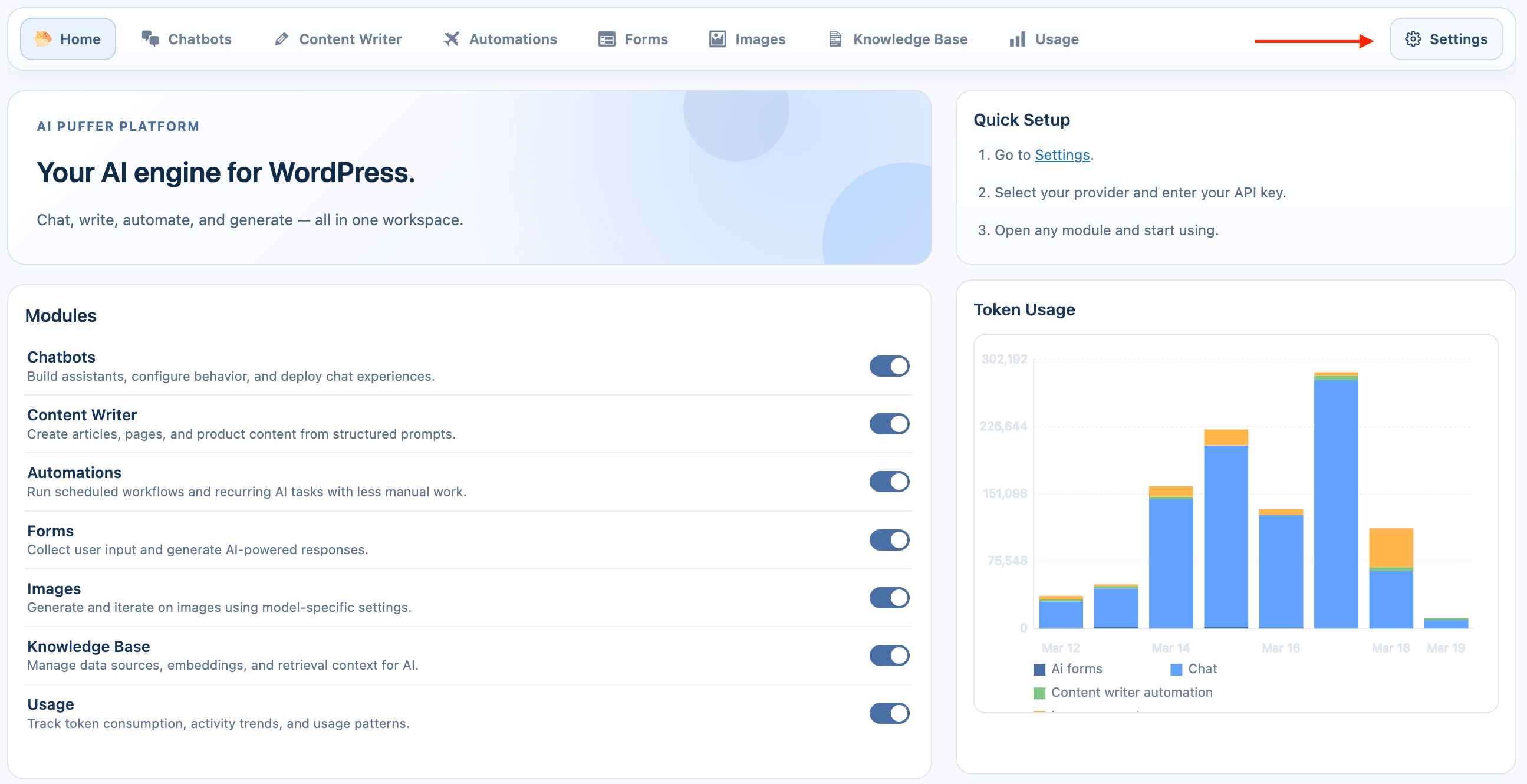Toggle the Automations module switch
This screenshot has height=784, width=1527.
(x=888, y=482)
